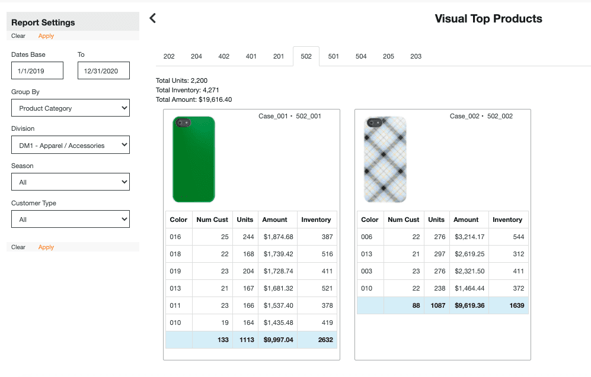This screenshot has width=591, height=377.
Task: Click the back arrow chevron icon
Action: [153, 18]
